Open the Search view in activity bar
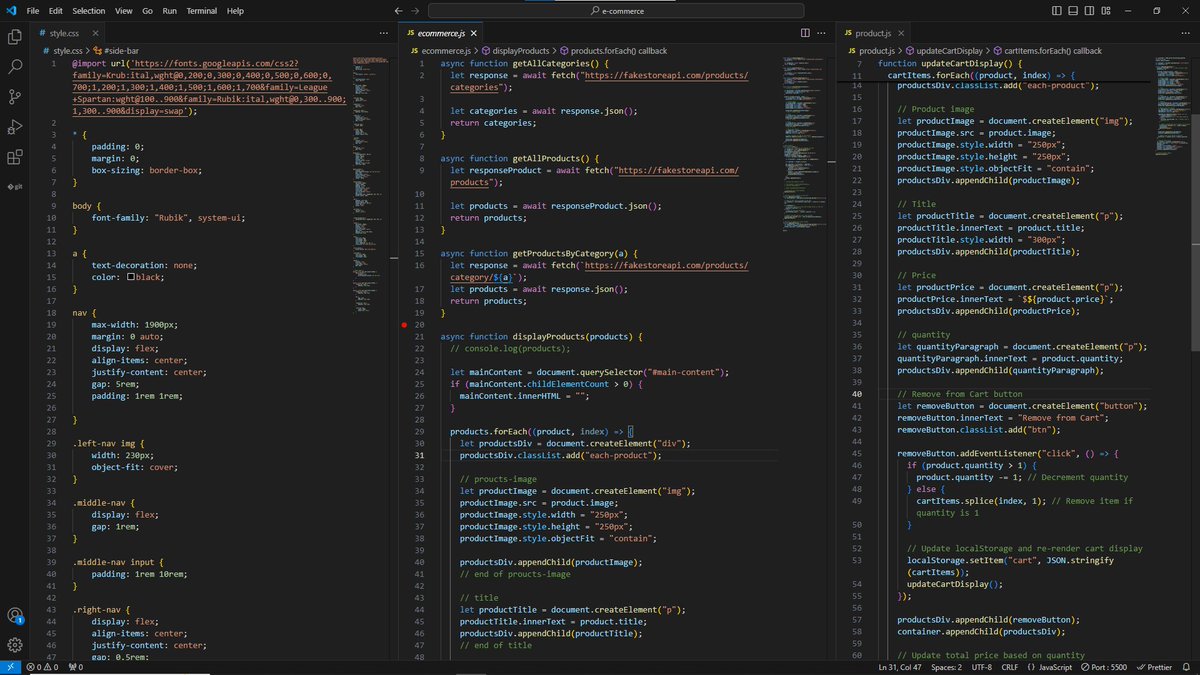1200x675 pixels. point(15,67)
